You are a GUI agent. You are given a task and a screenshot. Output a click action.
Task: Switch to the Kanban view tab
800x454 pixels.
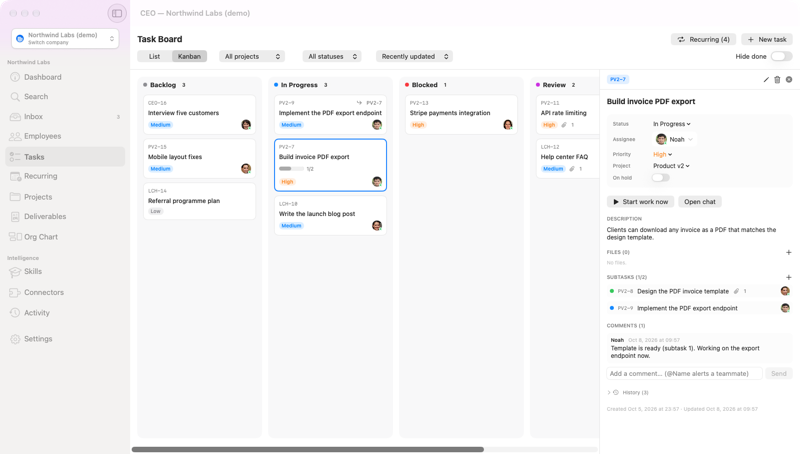(189, 57)
